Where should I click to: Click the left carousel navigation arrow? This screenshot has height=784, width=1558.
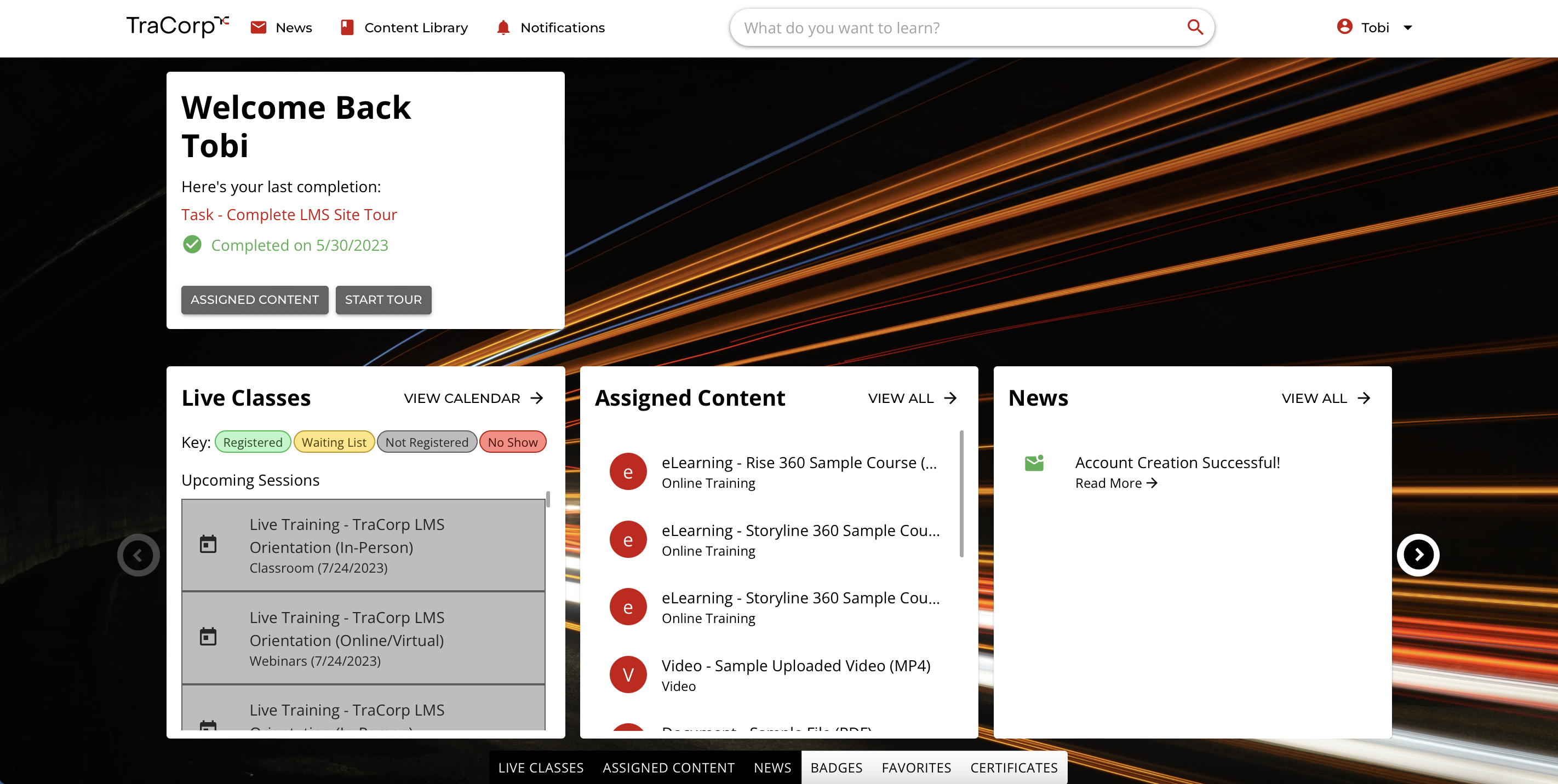click(x=138, y=554)
